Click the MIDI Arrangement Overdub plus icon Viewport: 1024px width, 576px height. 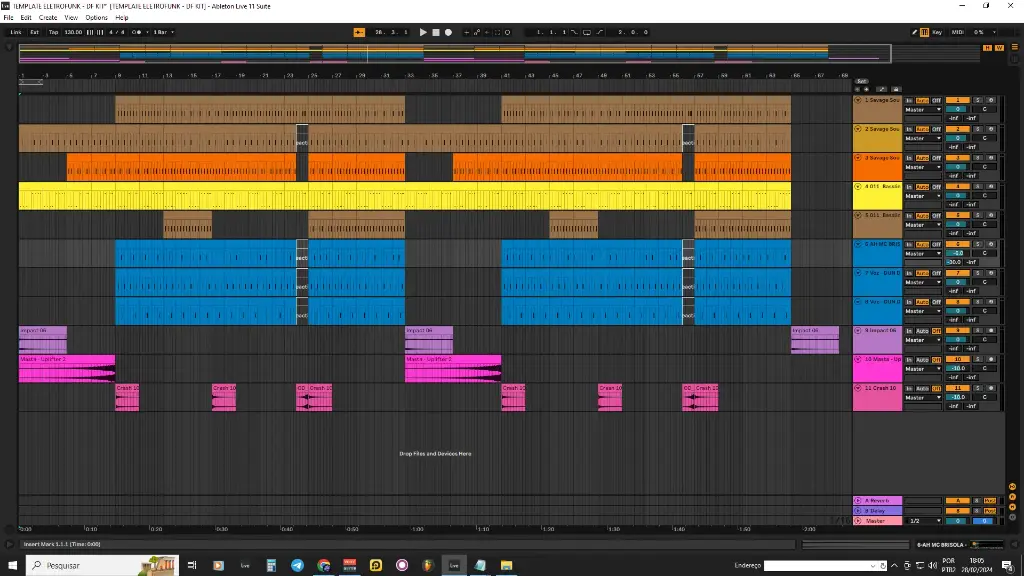pos(466,32)
